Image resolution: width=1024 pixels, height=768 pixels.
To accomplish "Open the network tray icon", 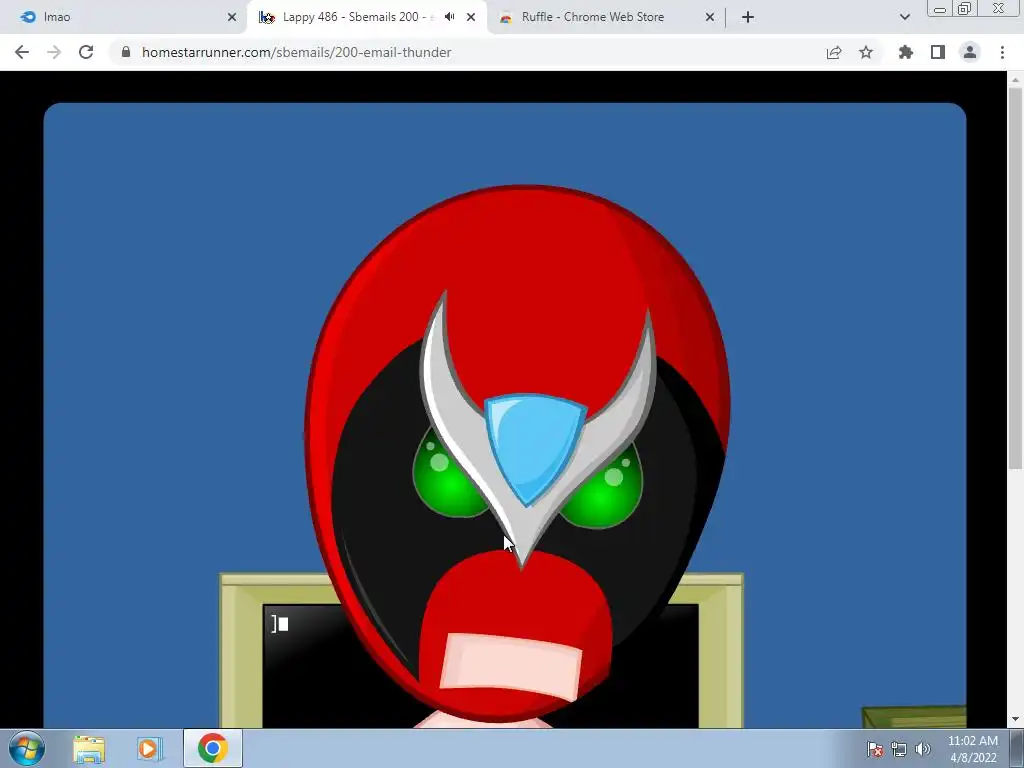I will point(899,749).
